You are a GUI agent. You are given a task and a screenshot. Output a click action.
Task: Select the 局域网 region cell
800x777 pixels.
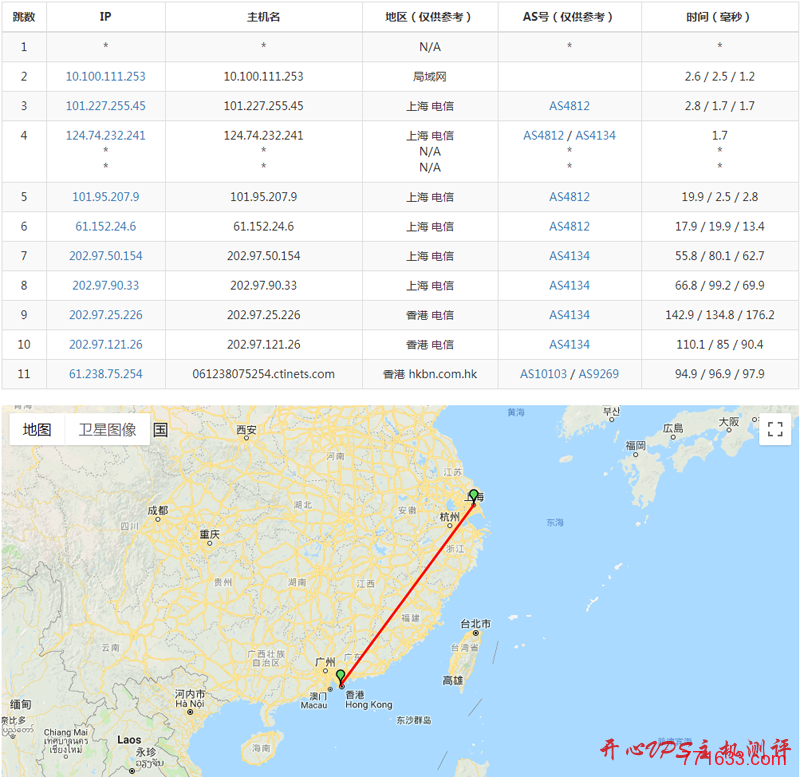pos(430,77)
